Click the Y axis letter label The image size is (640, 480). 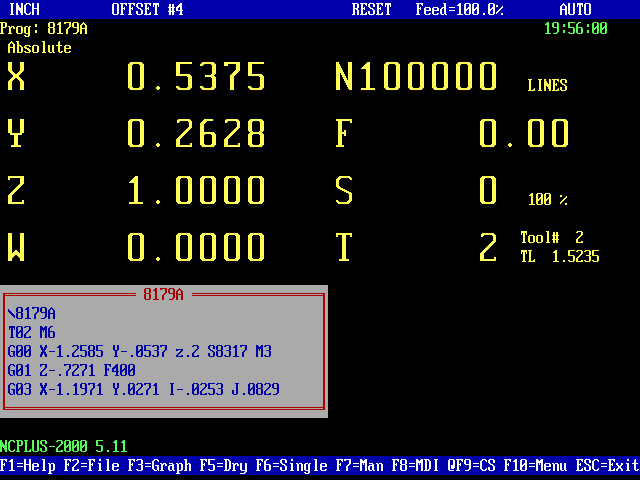tap(16, 133)
